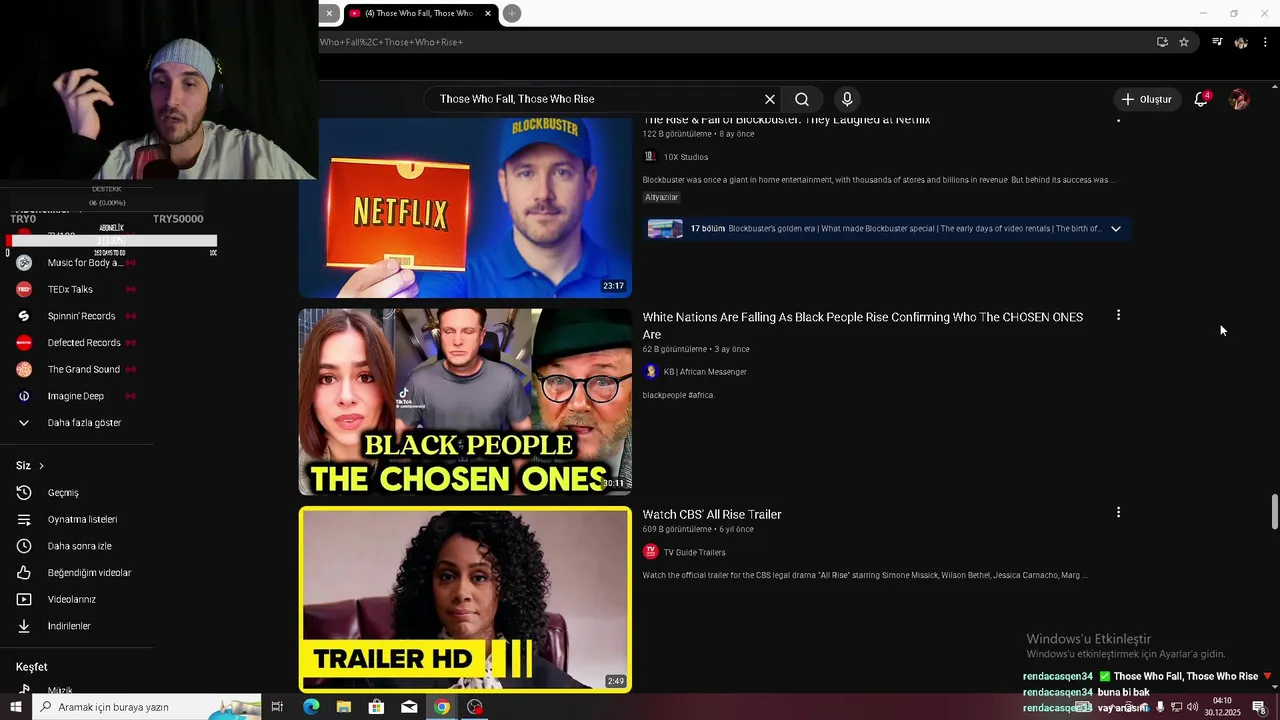Viewport: 1280px width, 720px height.
Task: Open Task View on the taskbar
Action: (x=277, y=707)
